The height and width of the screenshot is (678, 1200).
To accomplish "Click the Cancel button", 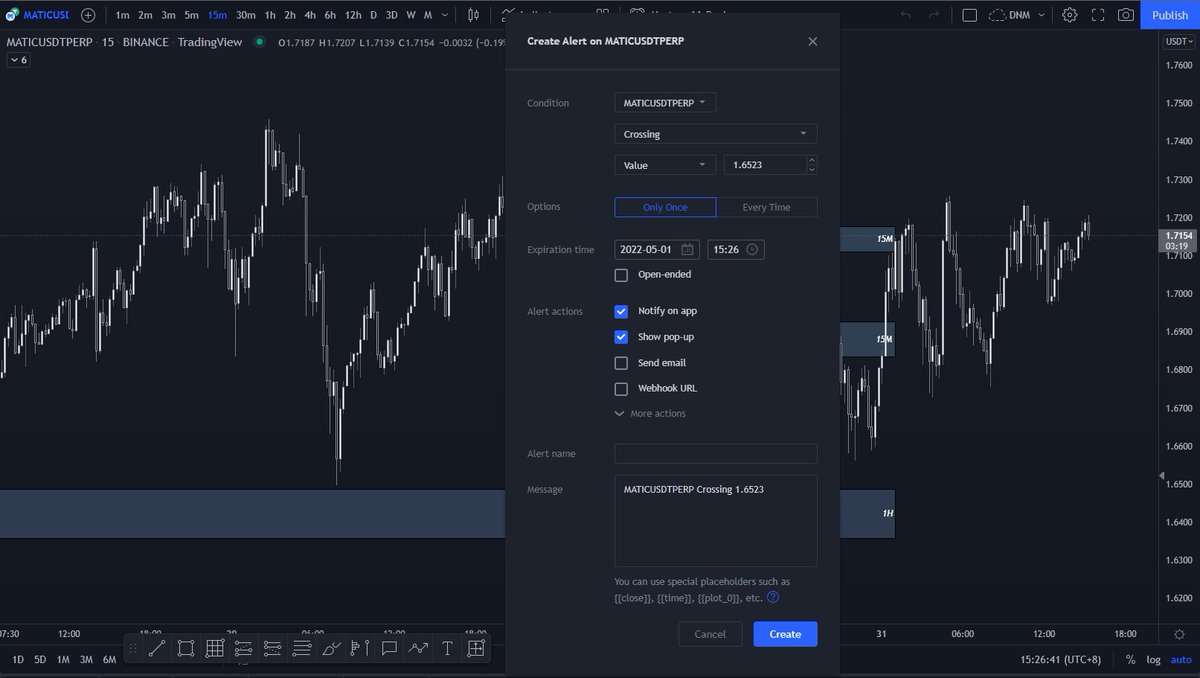I will (x=710, y=634).
